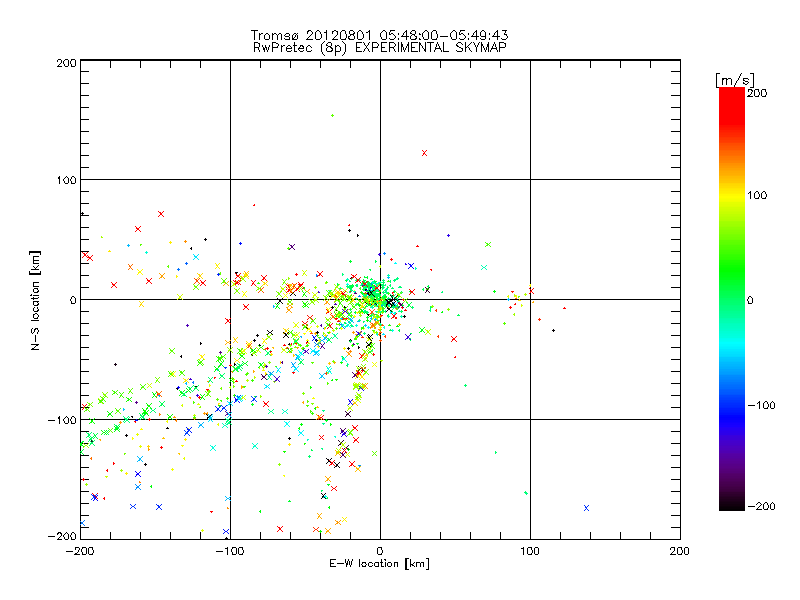Click the 100 tick label on E-W axis
Viewport: 800px width, 600px height.
tap(530, 551)
